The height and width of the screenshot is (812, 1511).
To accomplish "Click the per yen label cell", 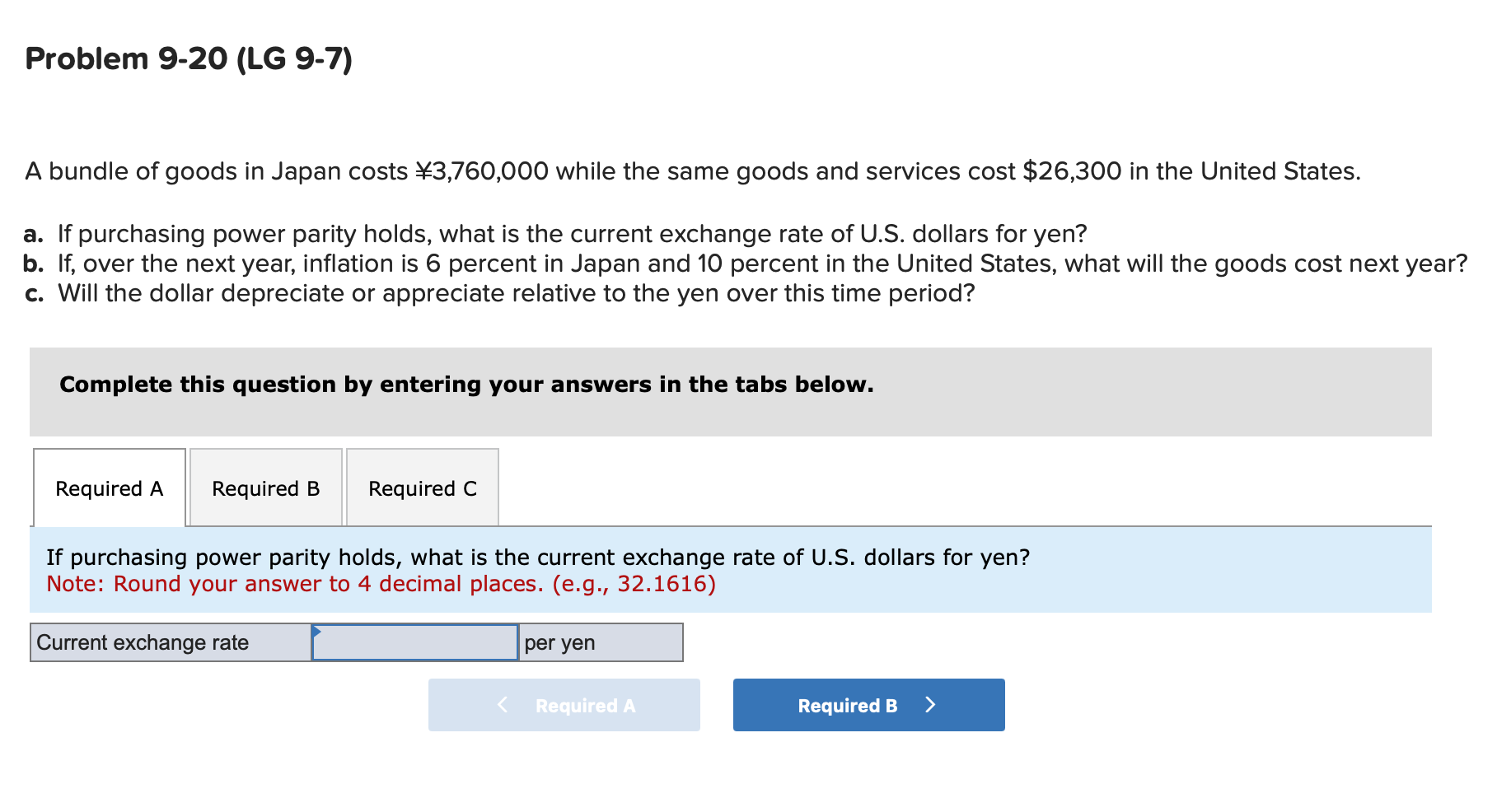I will pos(601,642).
